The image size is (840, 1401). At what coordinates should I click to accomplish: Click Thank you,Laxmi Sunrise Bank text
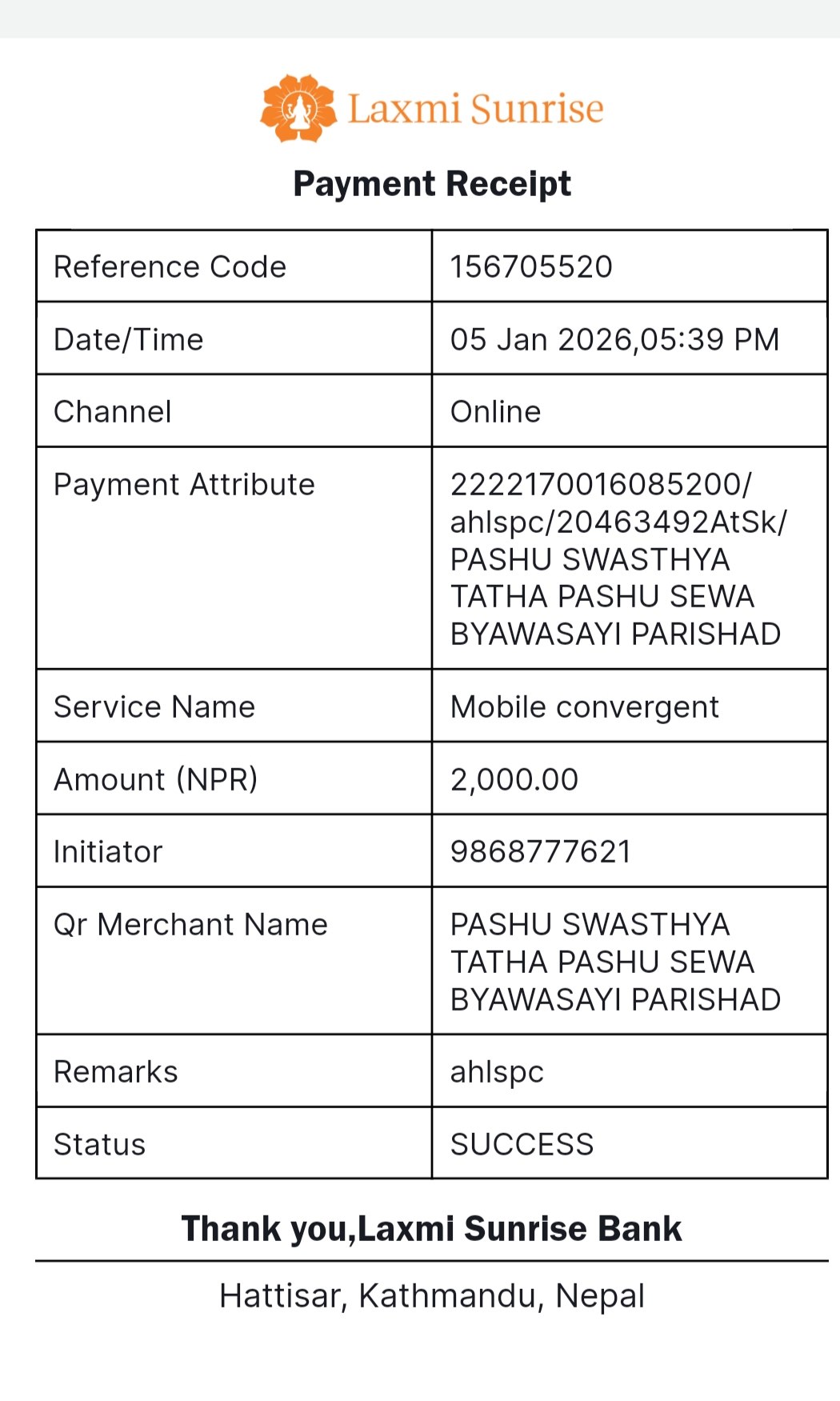click(432, 1229)
